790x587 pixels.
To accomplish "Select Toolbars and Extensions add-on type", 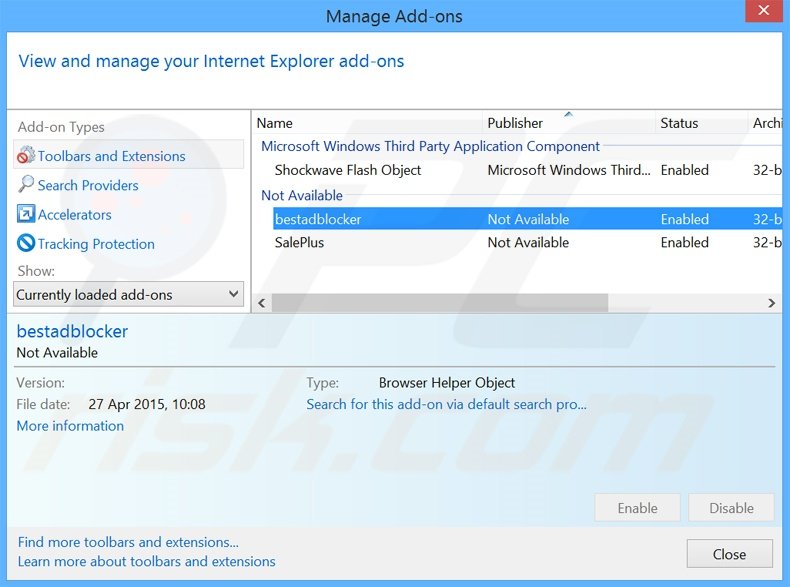I will click(x=128, y=155).
